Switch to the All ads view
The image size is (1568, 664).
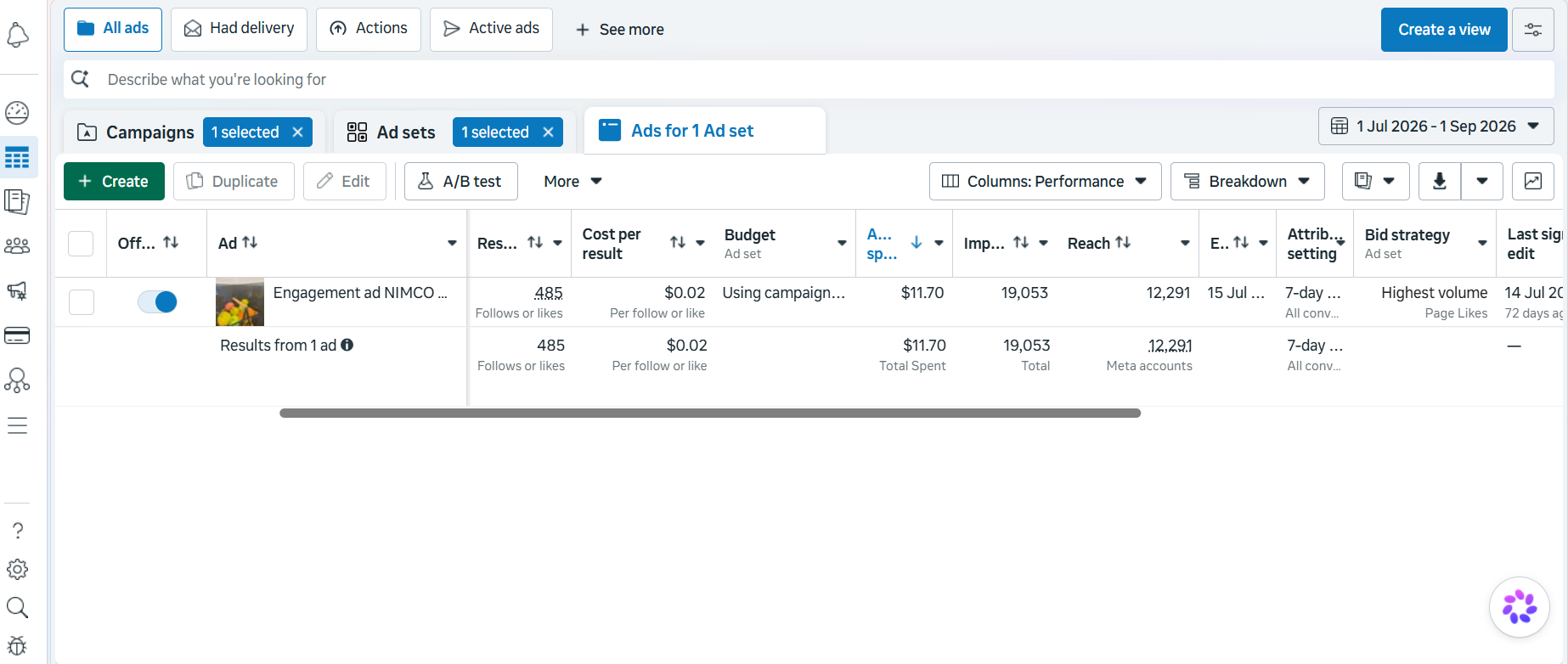coord(113,29)
